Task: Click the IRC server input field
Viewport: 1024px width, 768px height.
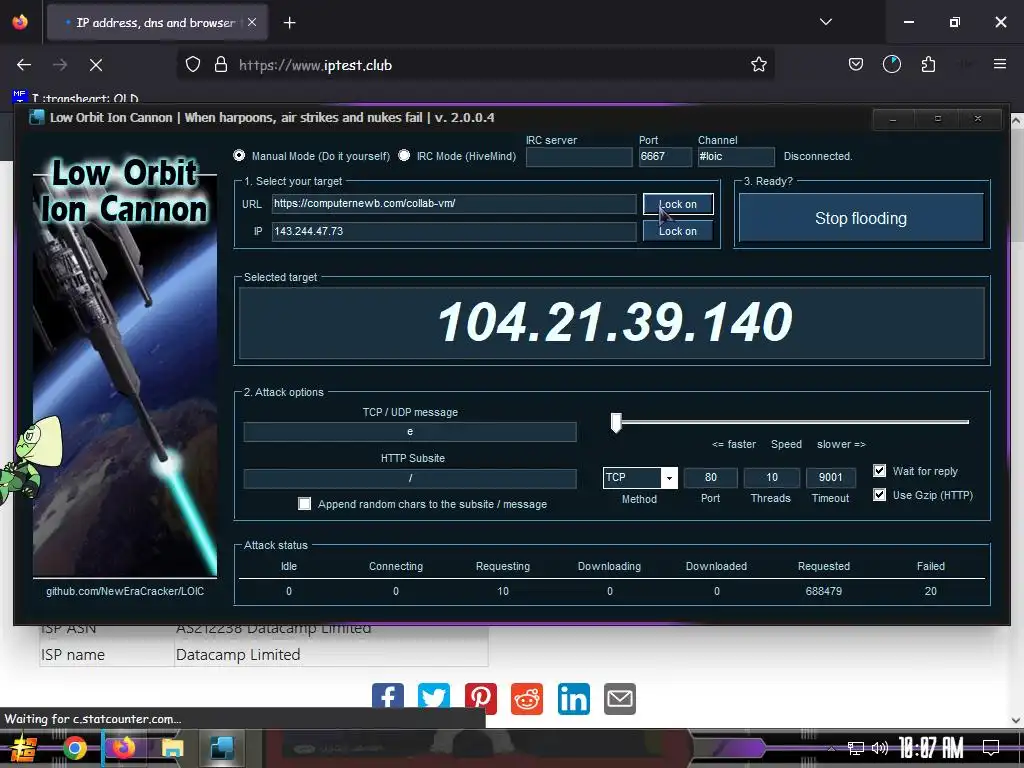Action: [x=579, y=157]
